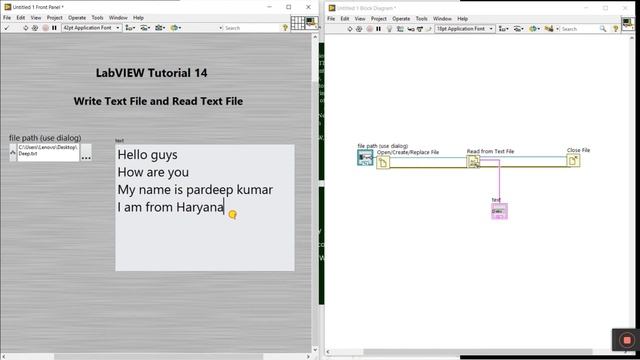Click the file path browse button (...)
The height and width of the screenshot is (360, 640).
[x=86, y=153]
